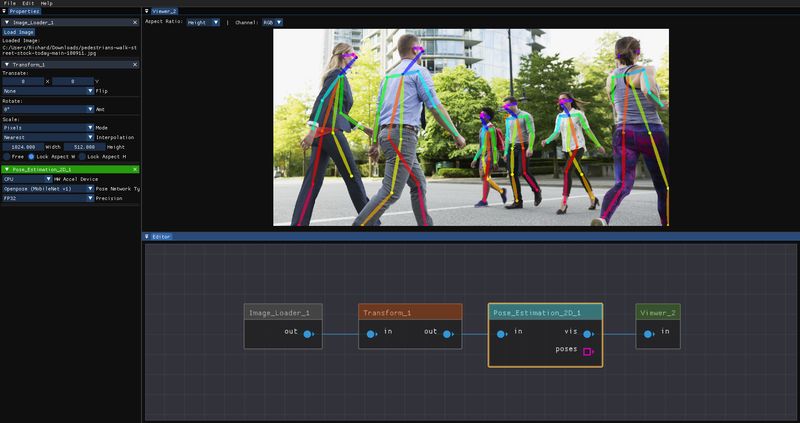This screenshot has width=800, height=423.
Task: Remove the Pose_Estimation_2D_1 properties section
Action: pos(135,170)
